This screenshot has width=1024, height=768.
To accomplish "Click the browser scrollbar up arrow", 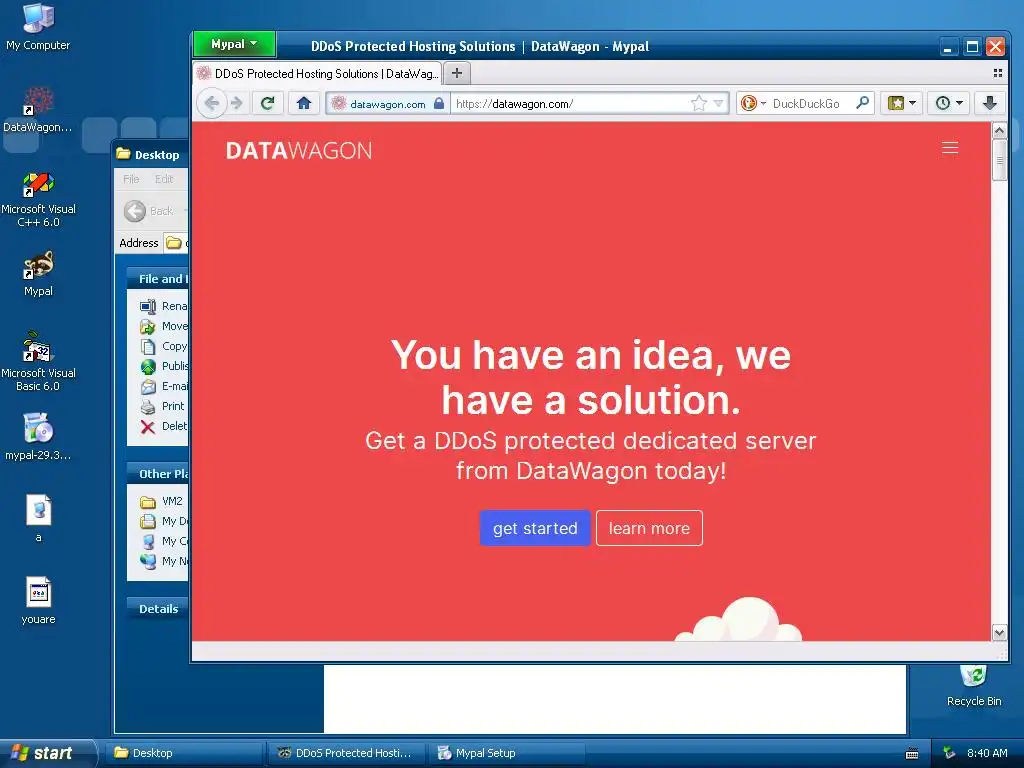I will pos(999,131).
